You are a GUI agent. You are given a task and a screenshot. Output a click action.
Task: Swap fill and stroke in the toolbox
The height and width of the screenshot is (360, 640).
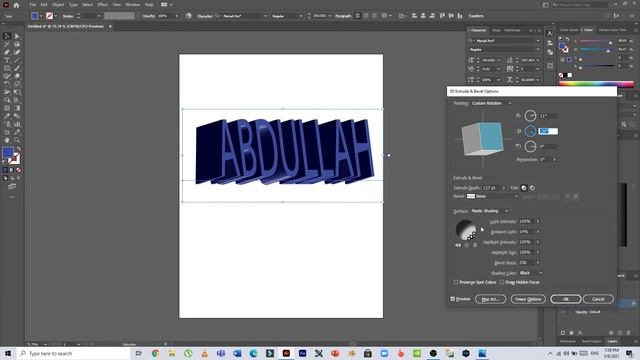click(x=18, y=149)
